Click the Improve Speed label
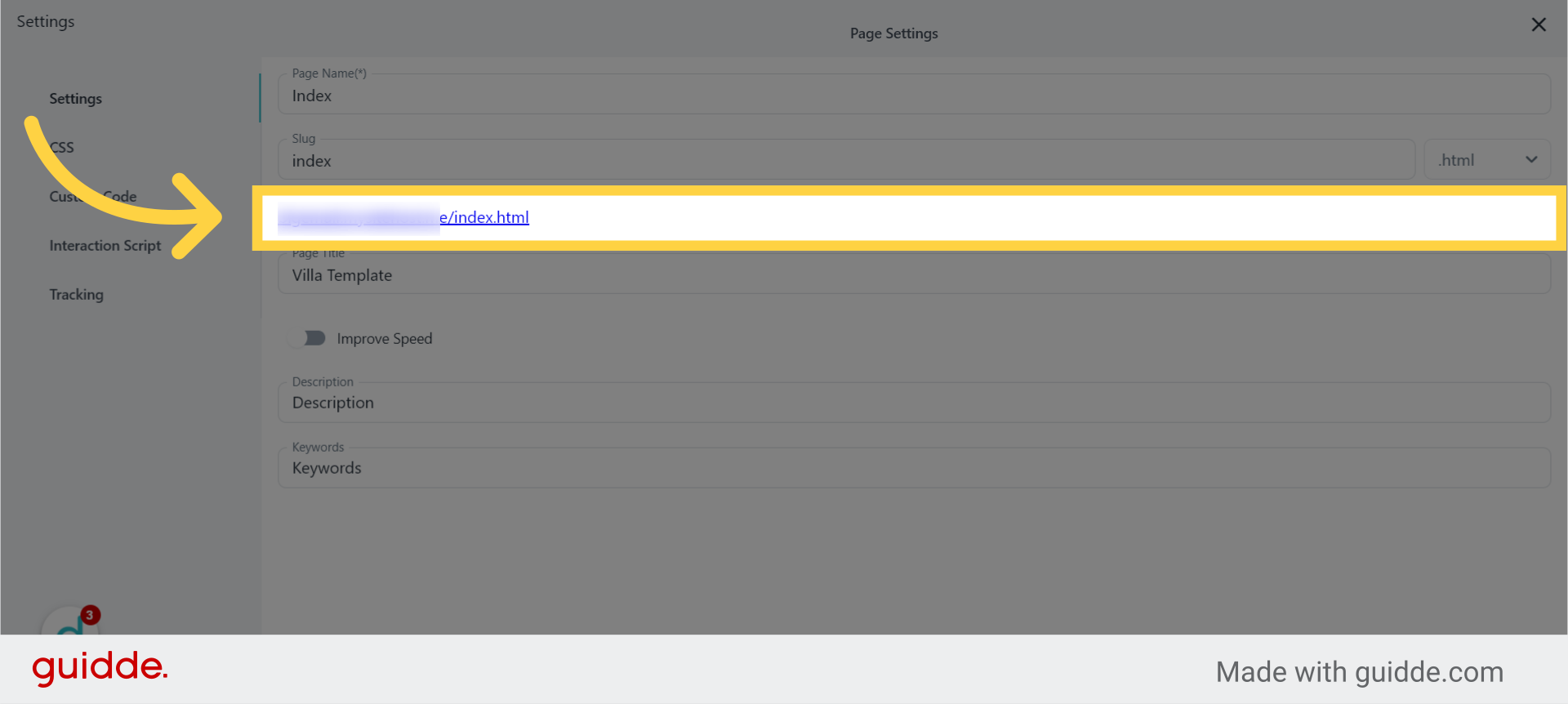The width and height of the screenshot is (1568, 704). (x=385, y=339)
